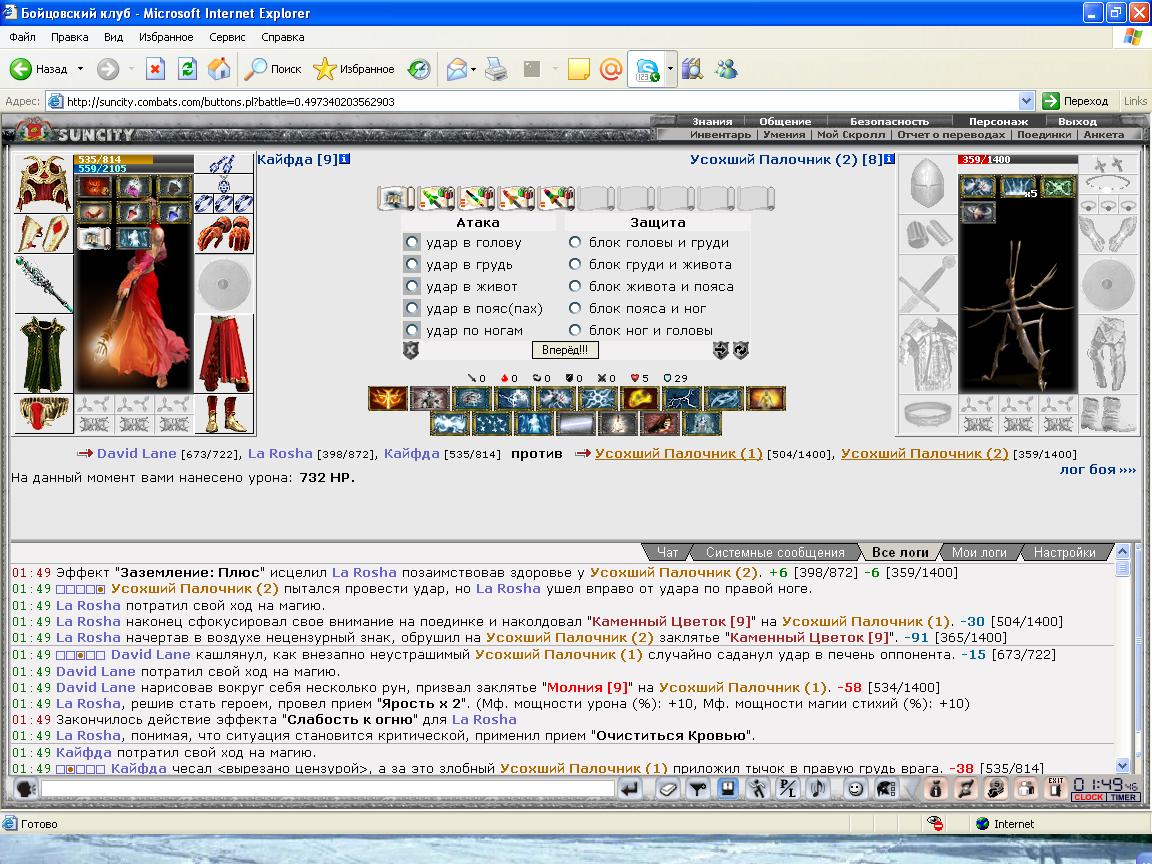Click the orange @ toolbar icon
Screen dimensions: 1152x864
(x=611, y=69)
